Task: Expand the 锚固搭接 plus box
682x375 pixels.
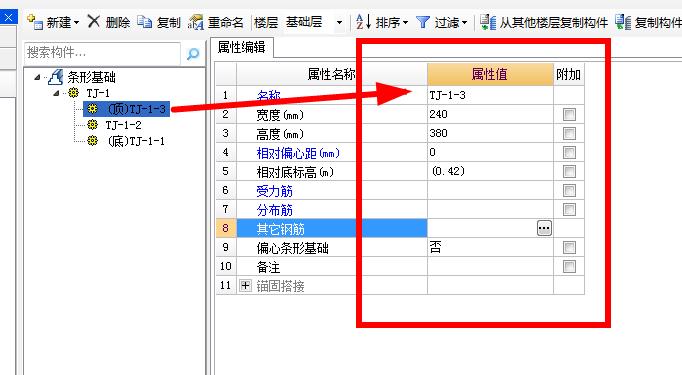Action: coord(245,285)
